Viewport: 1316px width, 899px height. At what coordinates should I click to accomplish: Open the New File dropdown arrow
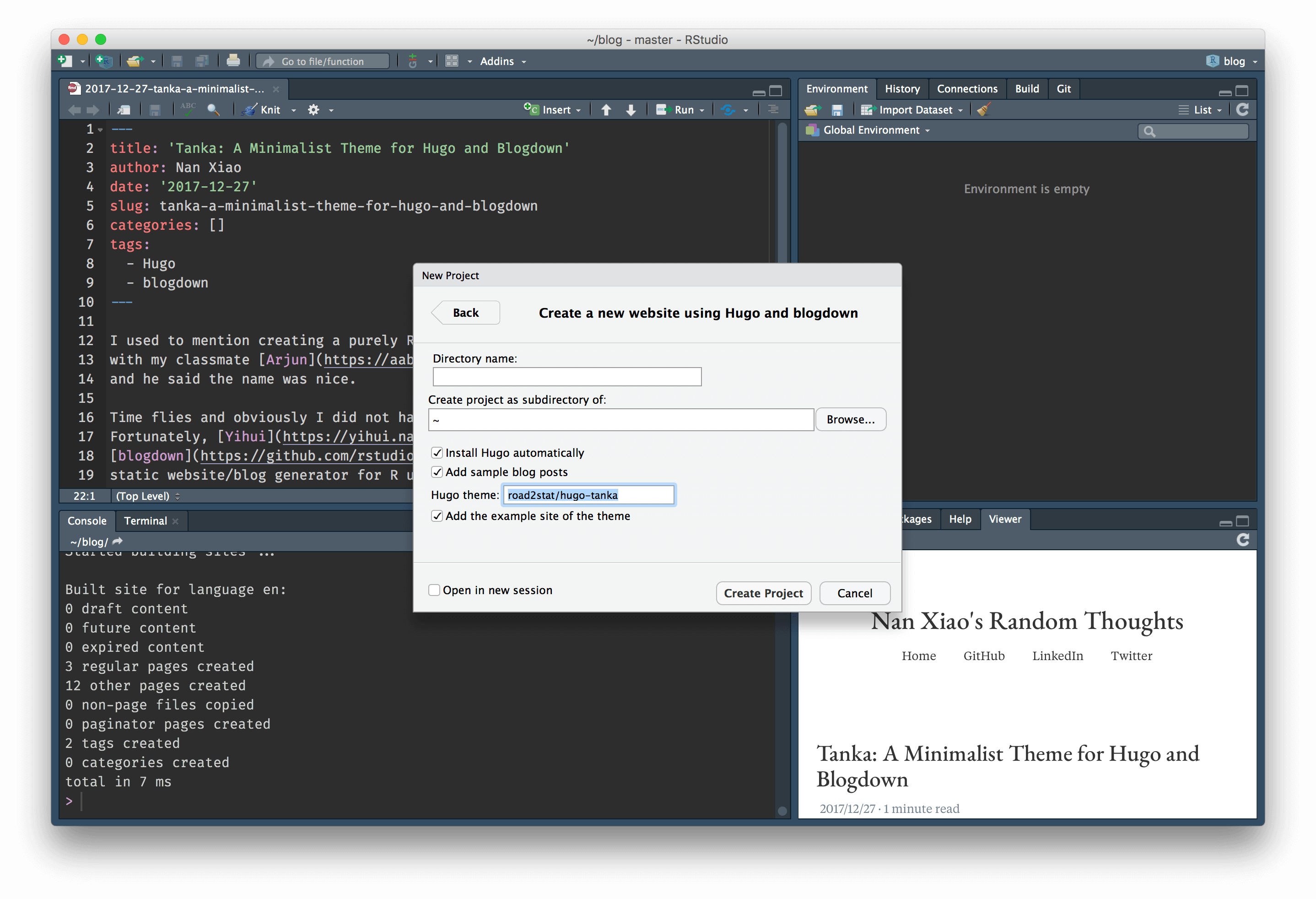coord(83,61)
